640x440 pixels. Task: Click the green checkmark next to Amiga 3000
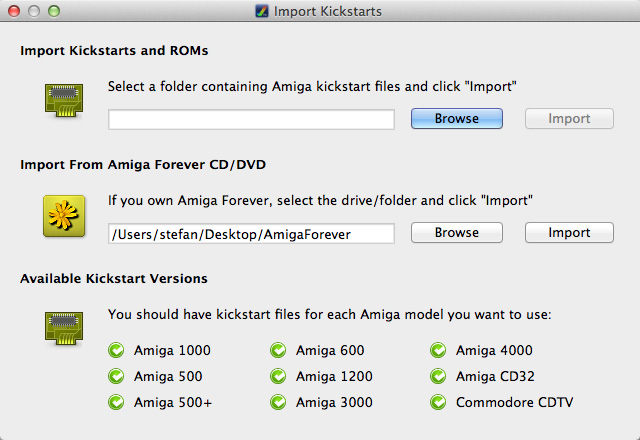coord(278,402)
